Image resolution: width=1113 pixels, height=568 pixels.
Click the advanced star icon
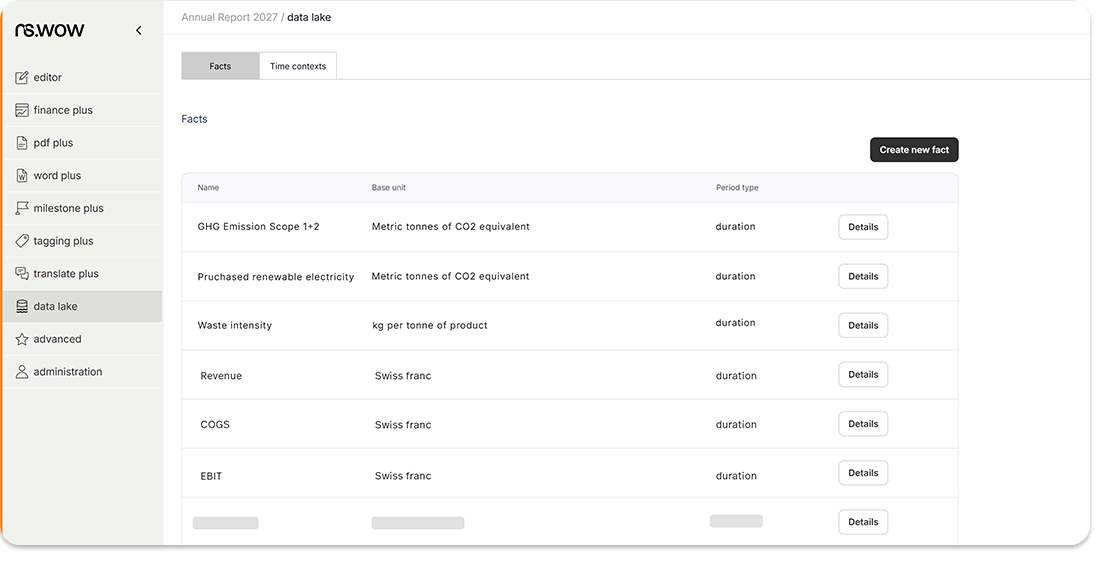[22, 340]
